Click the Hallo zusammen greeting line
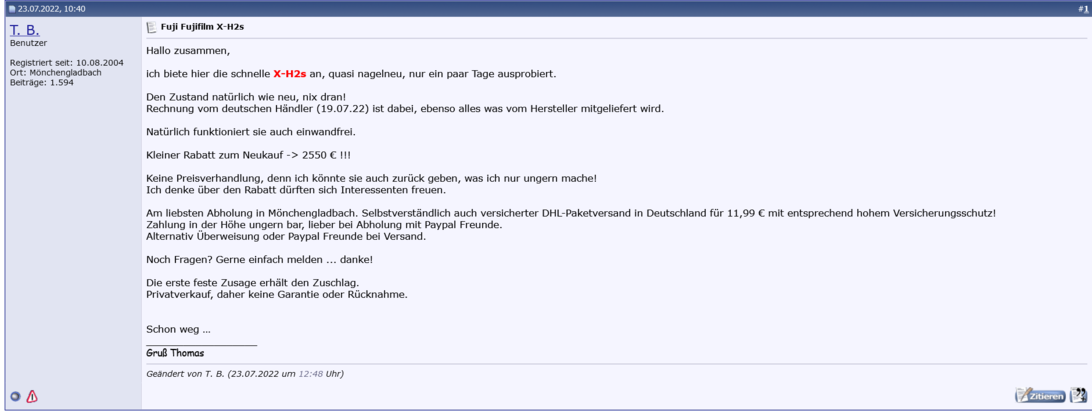This screenshot has height=411, width=1092. pos(188,50)
